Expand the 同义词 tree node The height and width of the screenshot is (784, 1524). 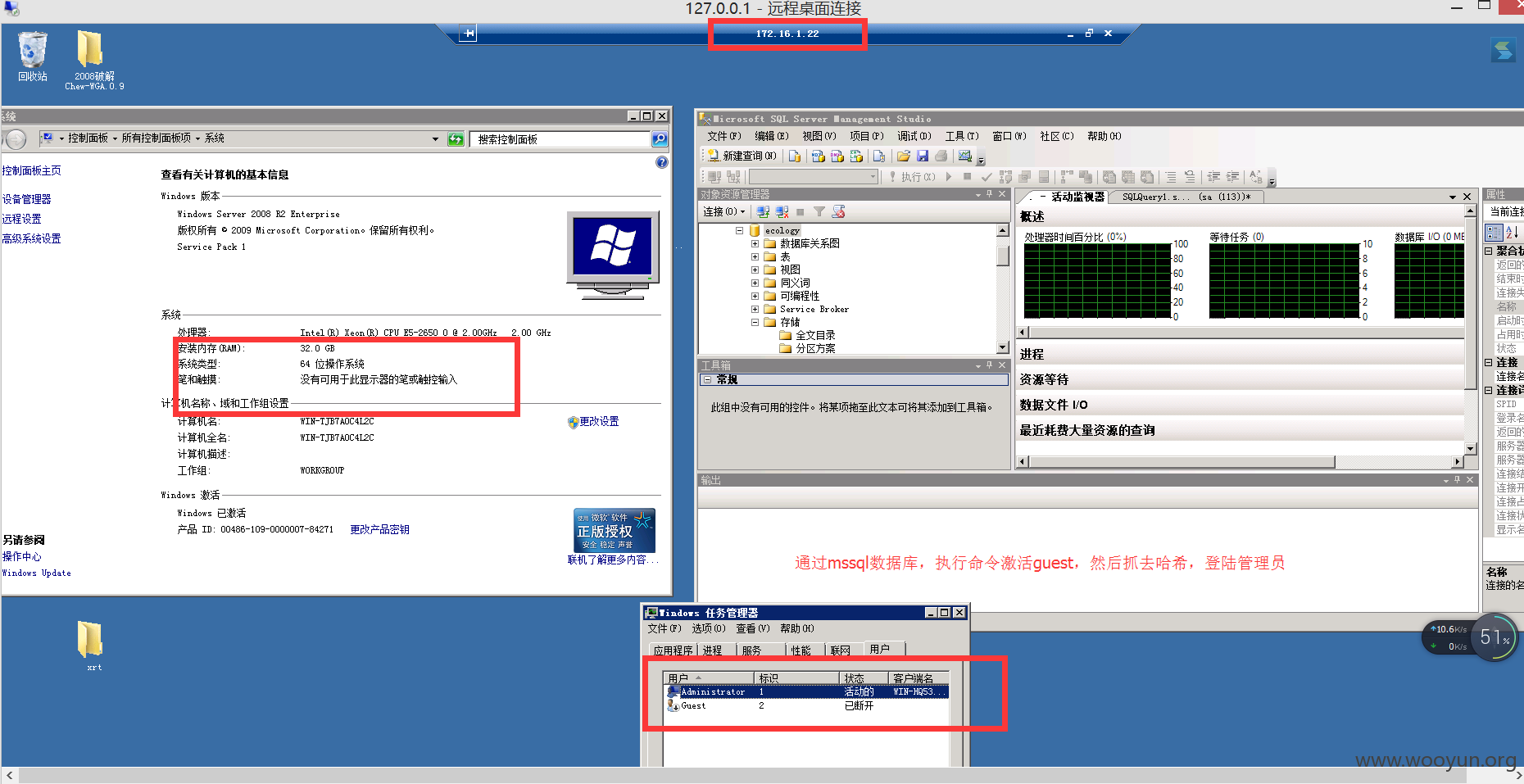click(755, 283)
